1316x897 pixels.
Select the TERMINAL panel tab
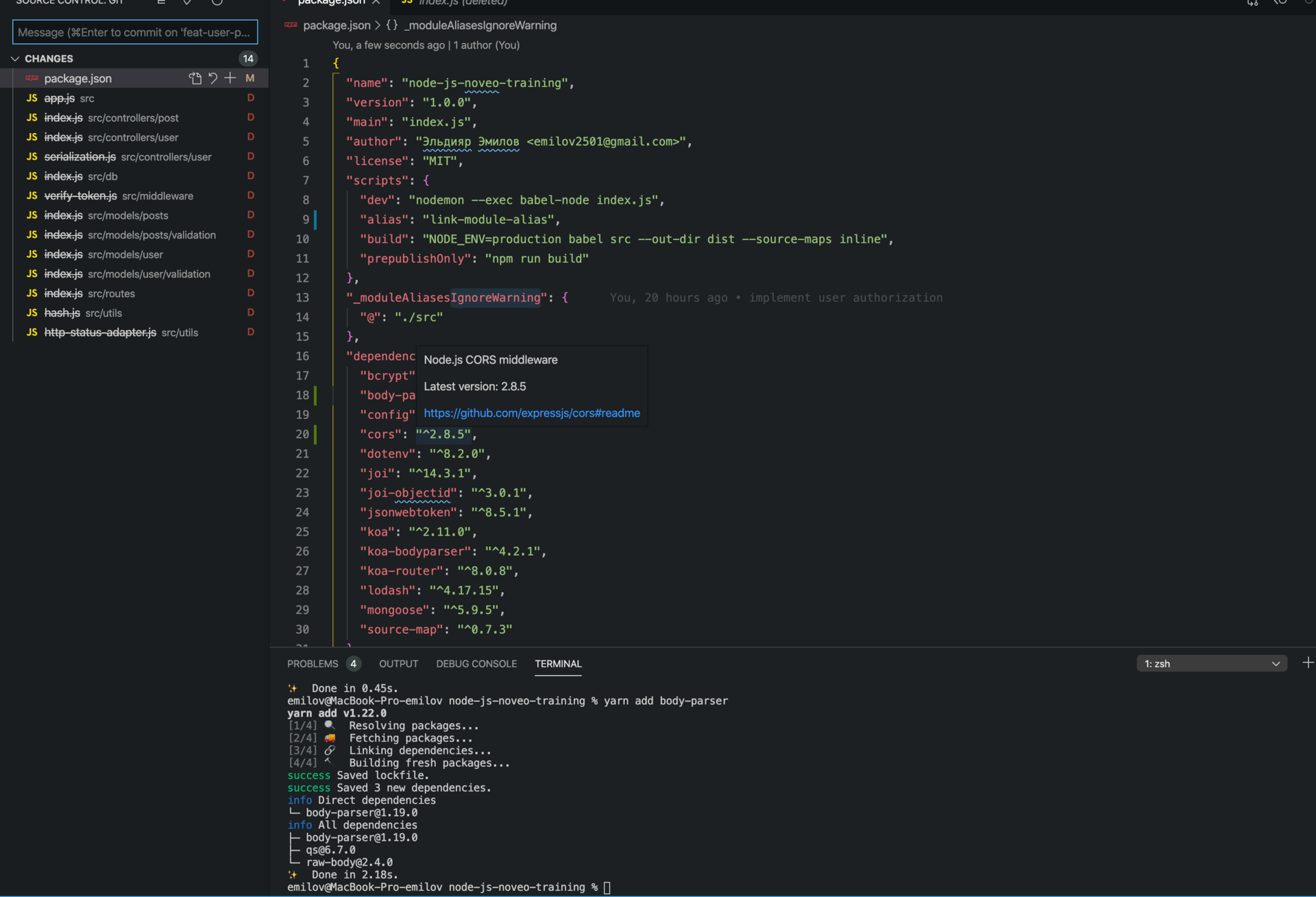click(x=558, y=664)
